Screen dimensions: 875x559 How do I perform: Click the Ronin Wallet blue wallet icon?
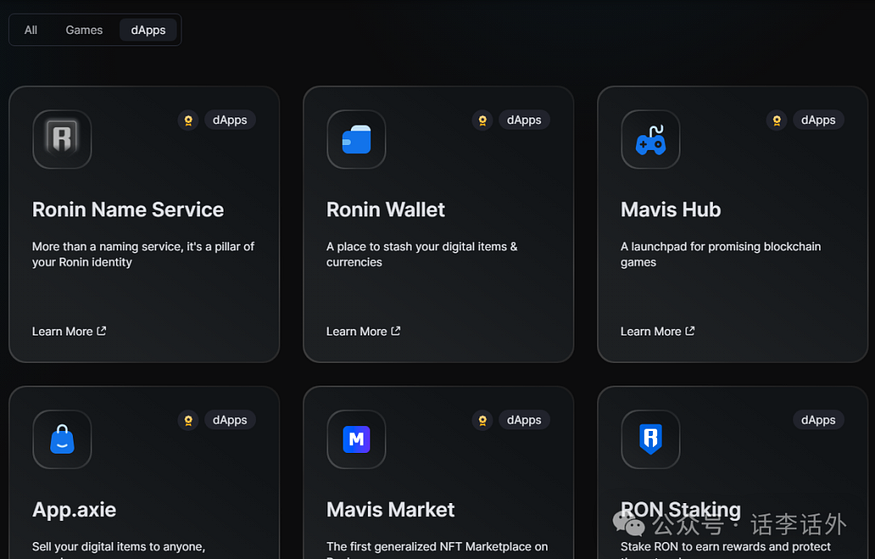[x=356, y=139]
